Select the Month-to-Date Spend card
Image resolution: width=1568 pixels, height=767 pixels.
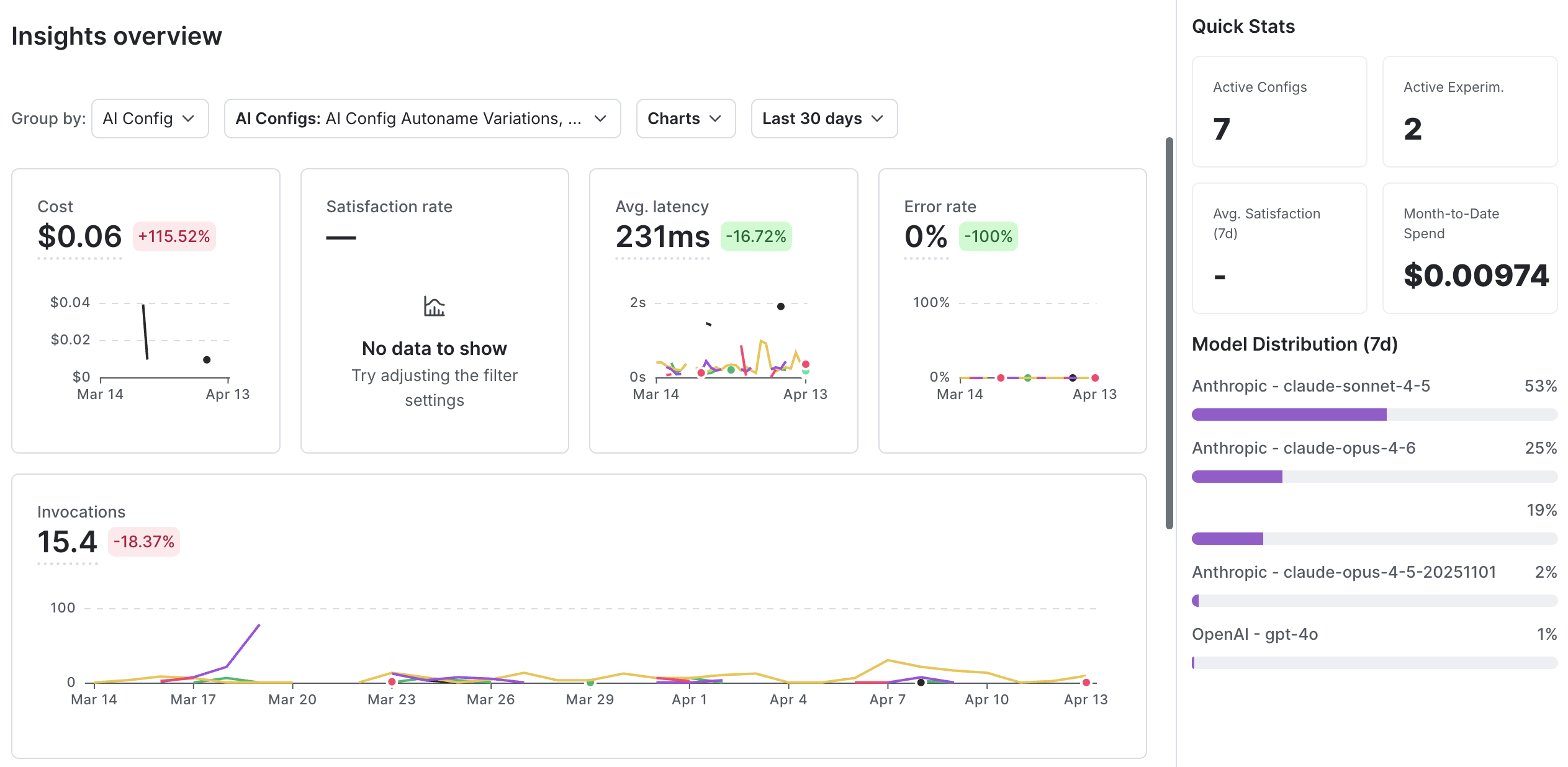tap(1469, 248)
